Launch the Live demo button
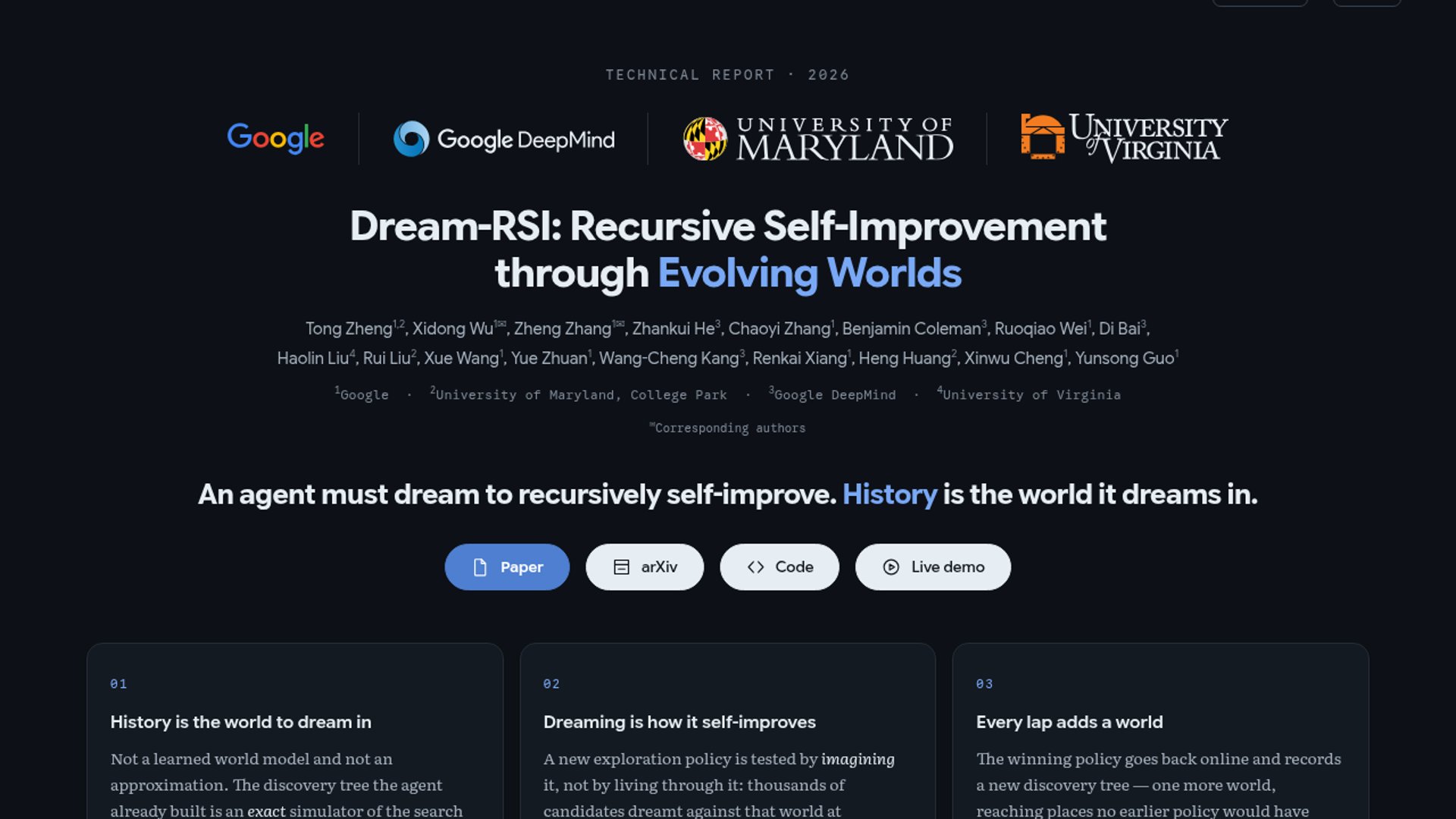This screenshot has height=819, width=1456. point(933,567)
